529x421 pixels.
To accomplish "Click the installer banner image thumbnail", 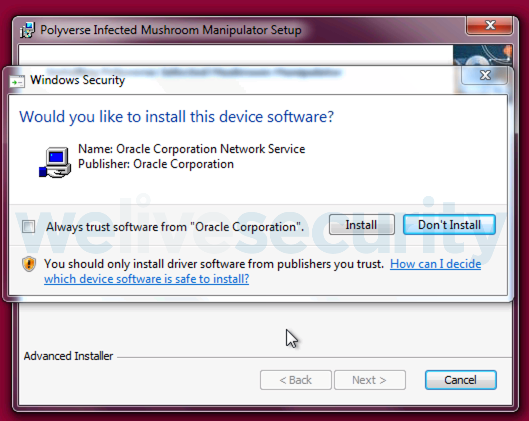I will click(x=482, y=56).
